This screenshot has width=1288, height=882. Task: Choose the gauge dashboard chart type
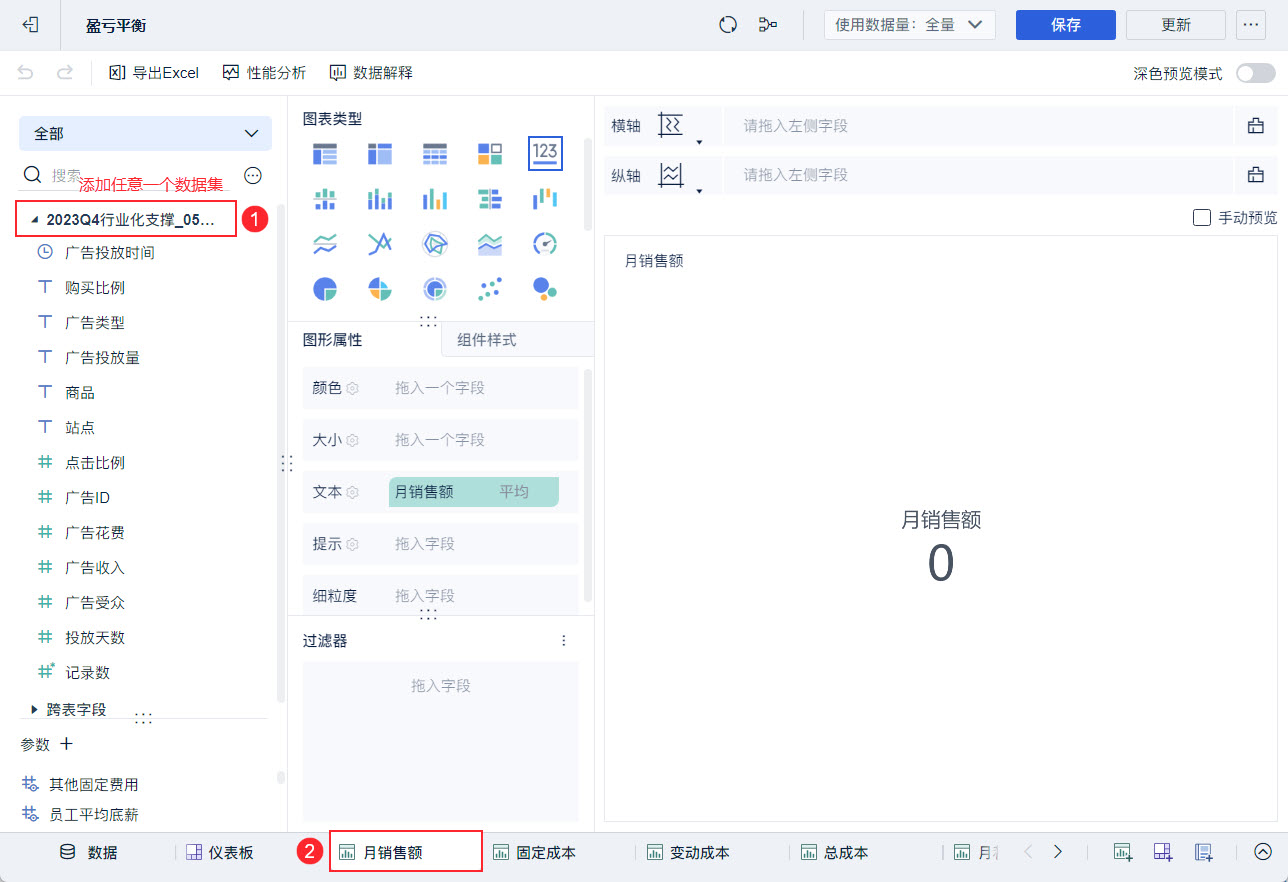tap(545, 244)
